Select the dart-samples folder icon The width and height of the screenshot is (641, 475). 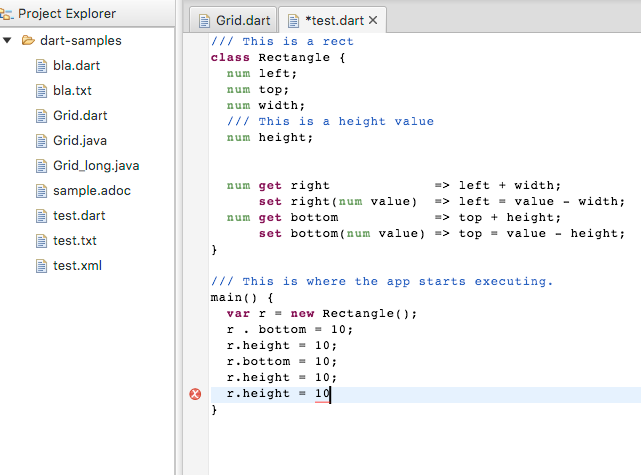tap(27, 41)
